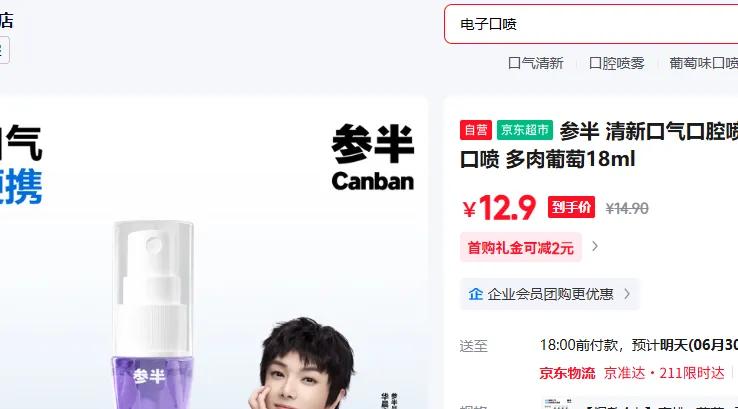Click 京准达・211限时达 delivery service

point(664,373)
